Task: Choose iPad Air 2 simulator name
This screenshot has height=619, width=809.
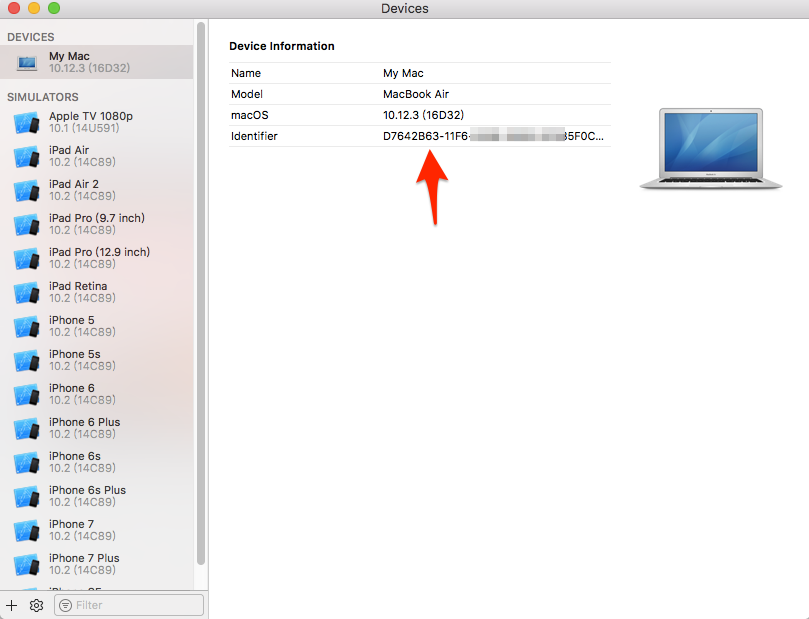Action: (74, 184)
